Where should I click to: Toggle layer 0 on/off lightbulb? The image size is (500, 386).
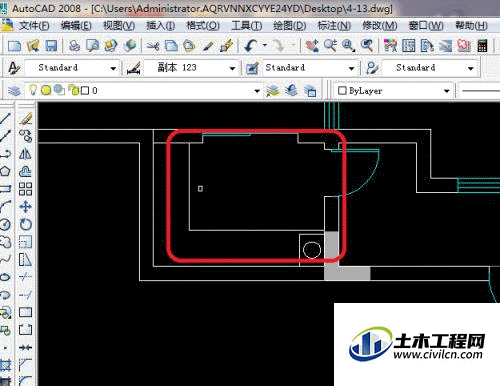coord(33,90)
